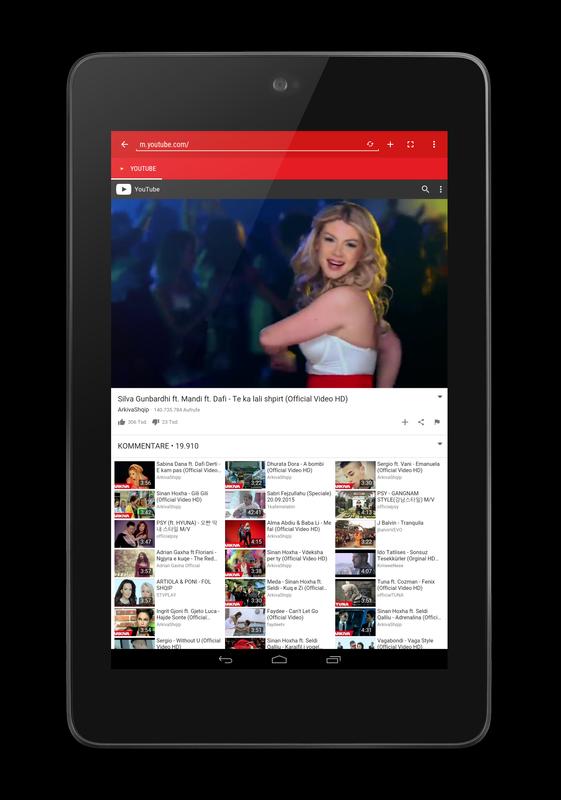The height and width of the screenshot is (800, 561).
Task: Open Sinan Hoxha - Gili Gili video
Action: tap(183, 497)
